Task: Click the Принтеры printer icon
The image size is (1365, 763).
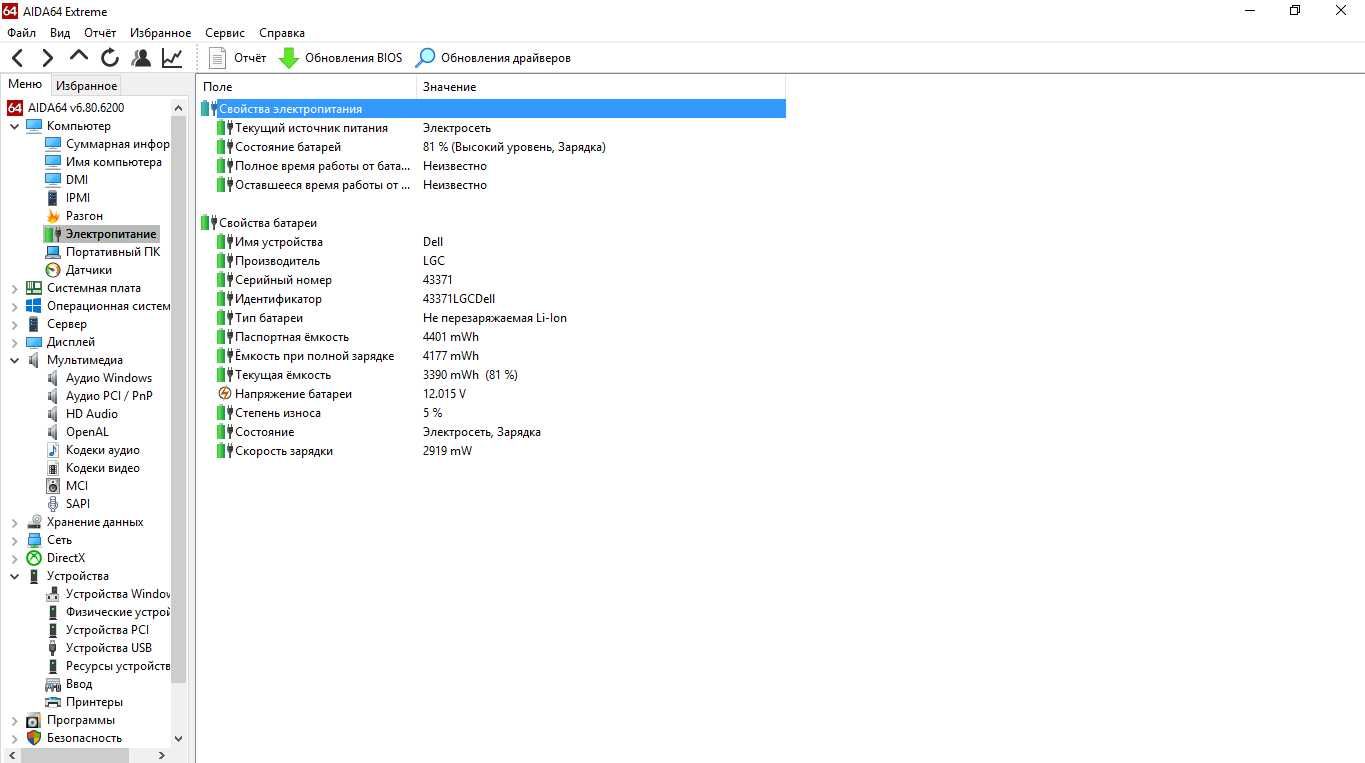Action: click(x=53, y=702)
